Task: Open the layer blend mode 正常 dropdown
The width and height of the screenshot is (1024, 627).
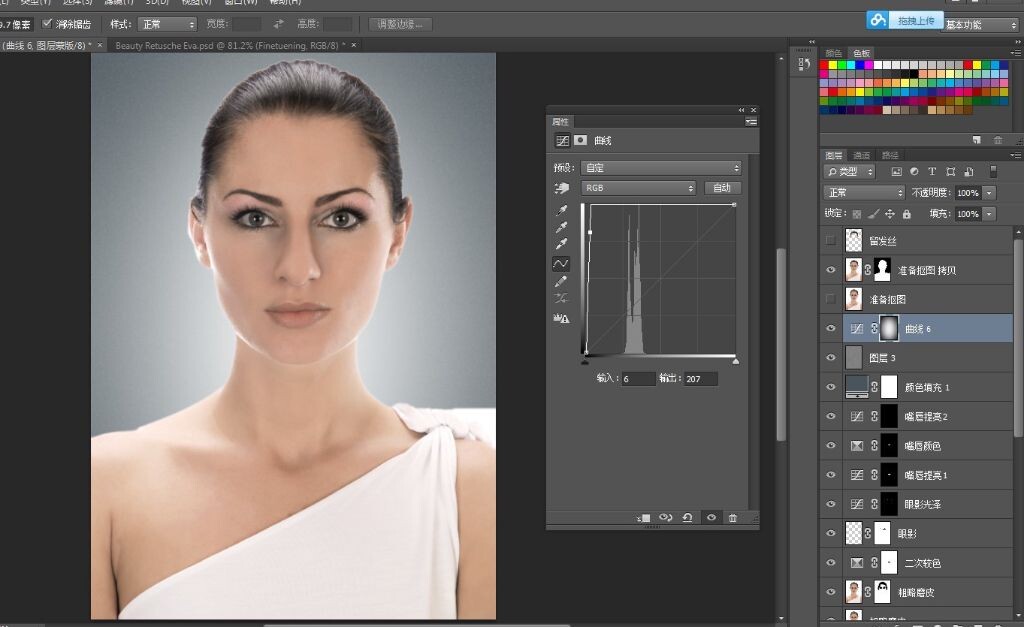Action: [864, 193]
